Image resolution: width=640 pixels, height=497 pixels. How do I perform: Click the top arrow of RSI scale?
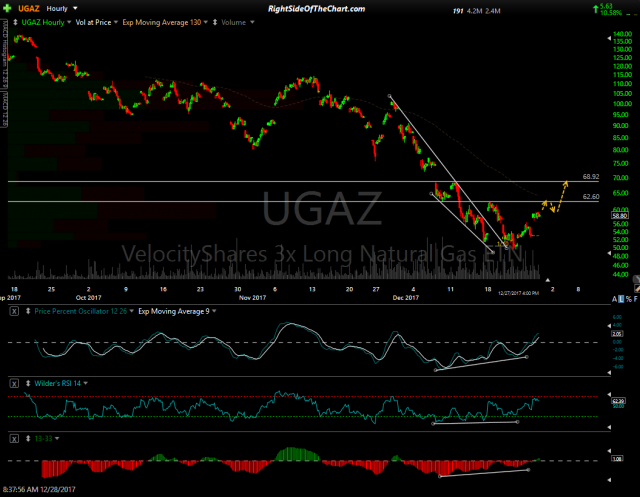point(609,394)
